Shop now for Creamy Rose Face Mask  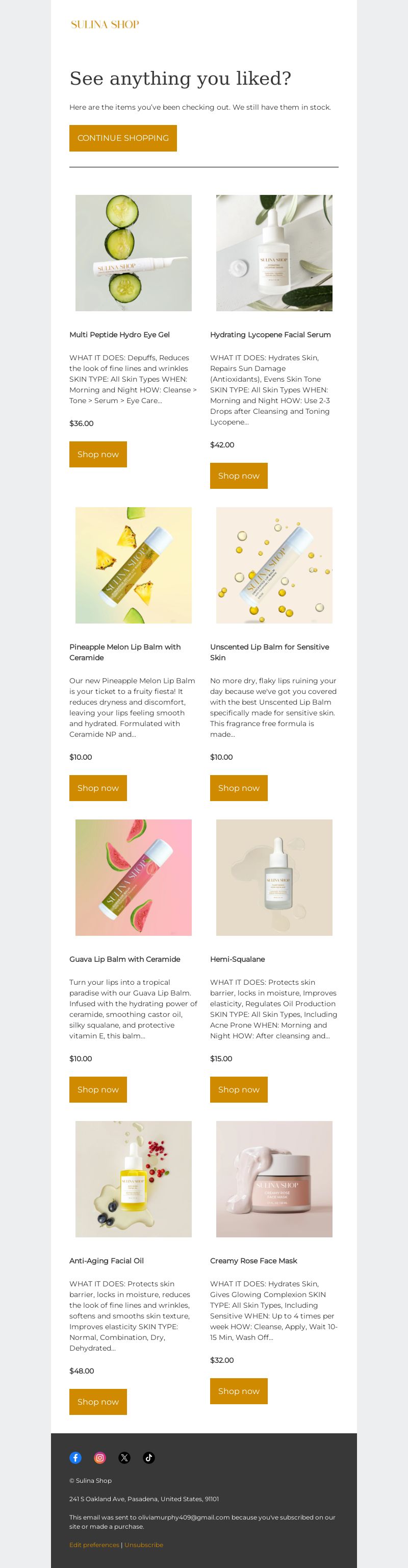click(238, 1391)
